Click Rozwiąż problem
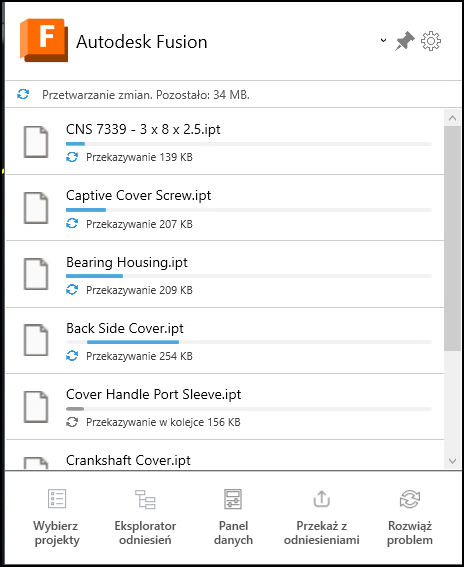The image size is (464, 567). click(x=410, y=517)
